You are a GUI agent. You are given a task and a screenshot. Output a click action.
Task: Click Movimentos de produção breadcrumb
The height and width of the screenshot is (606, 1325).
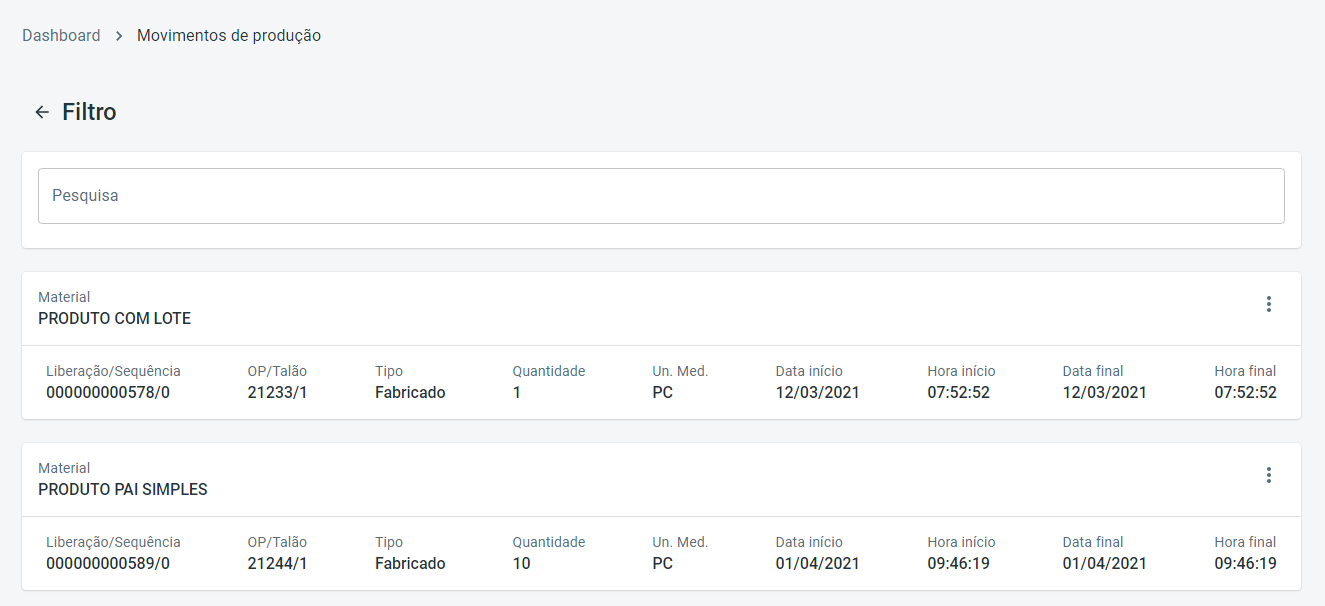pos(229,36)
